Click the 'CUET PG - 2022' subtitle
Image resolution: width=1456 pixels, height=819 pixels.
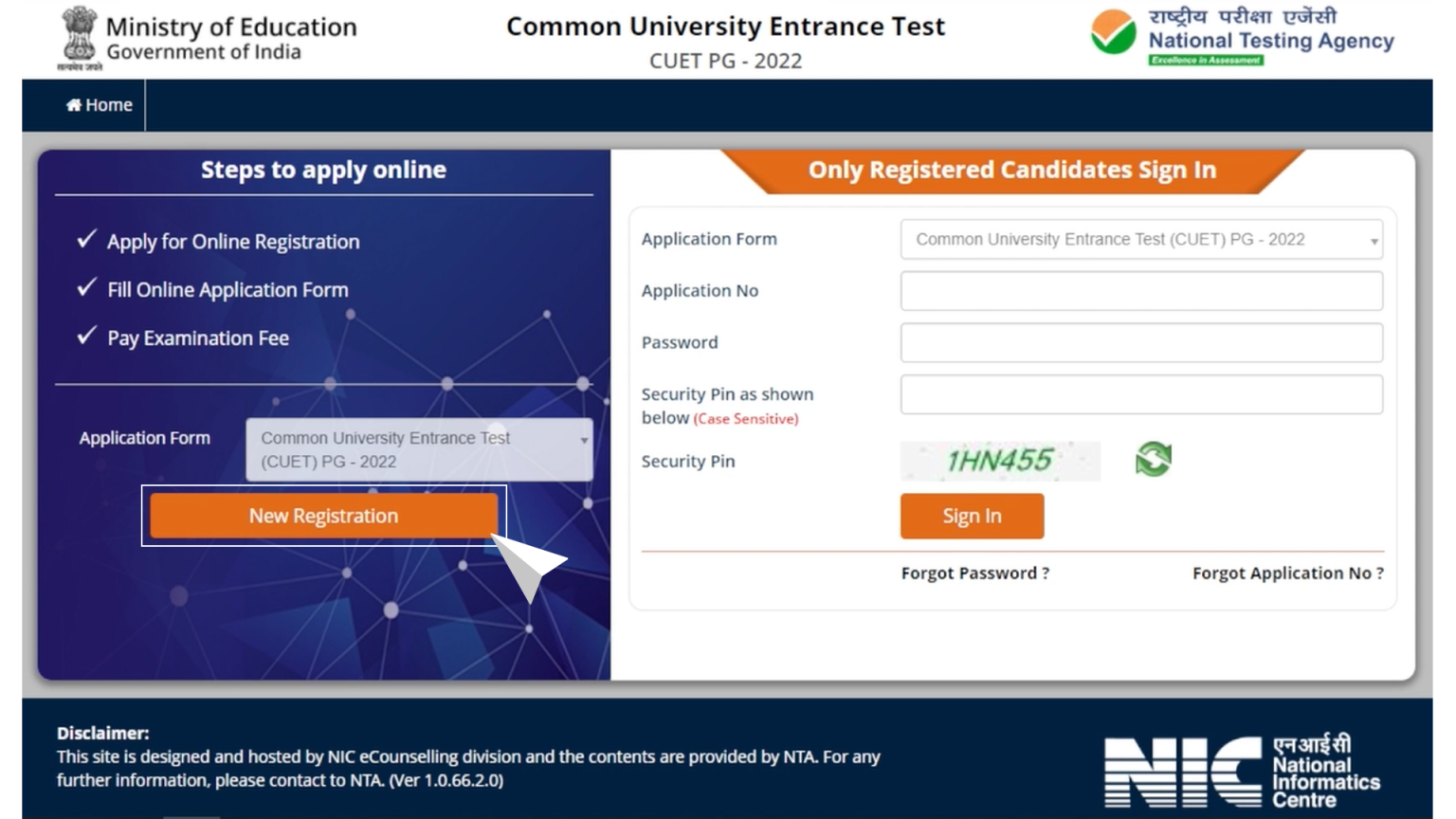(x=725, y=61)
